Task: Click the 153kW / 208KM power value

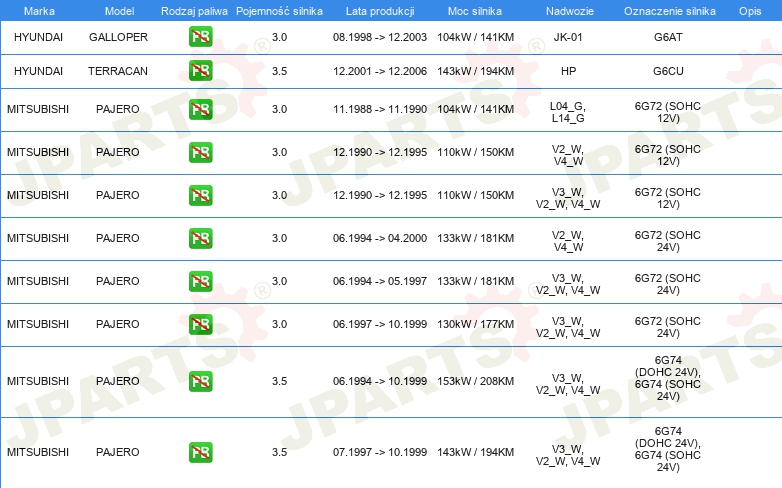Action: point(475,381)
